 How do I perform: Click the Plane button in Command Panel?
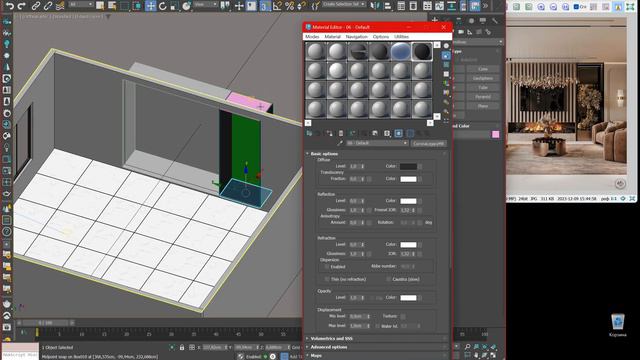coord(483,106)
